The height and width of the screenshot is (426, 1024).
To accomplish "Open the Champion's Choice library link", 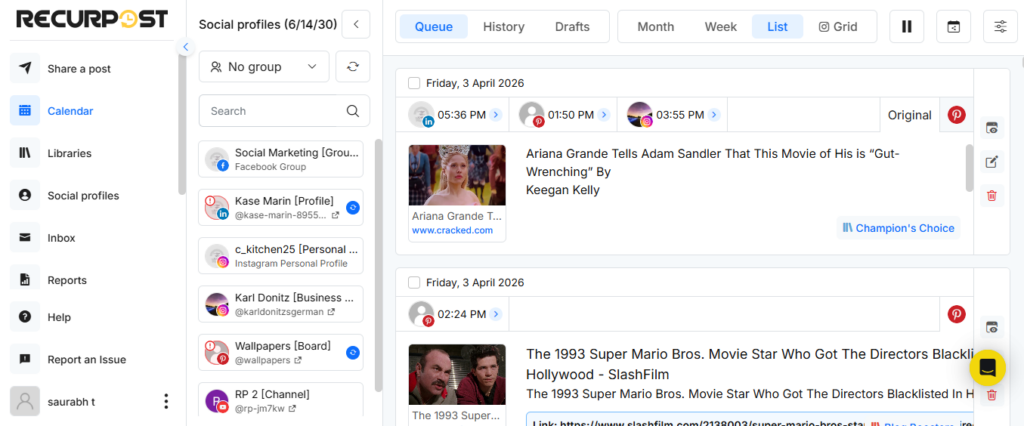I will (898, 228).
